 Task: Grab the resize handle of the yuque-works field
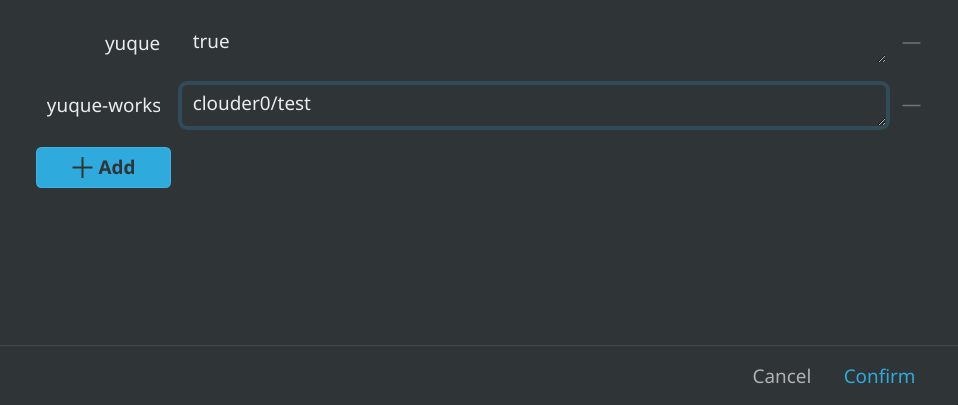point(881,121)
